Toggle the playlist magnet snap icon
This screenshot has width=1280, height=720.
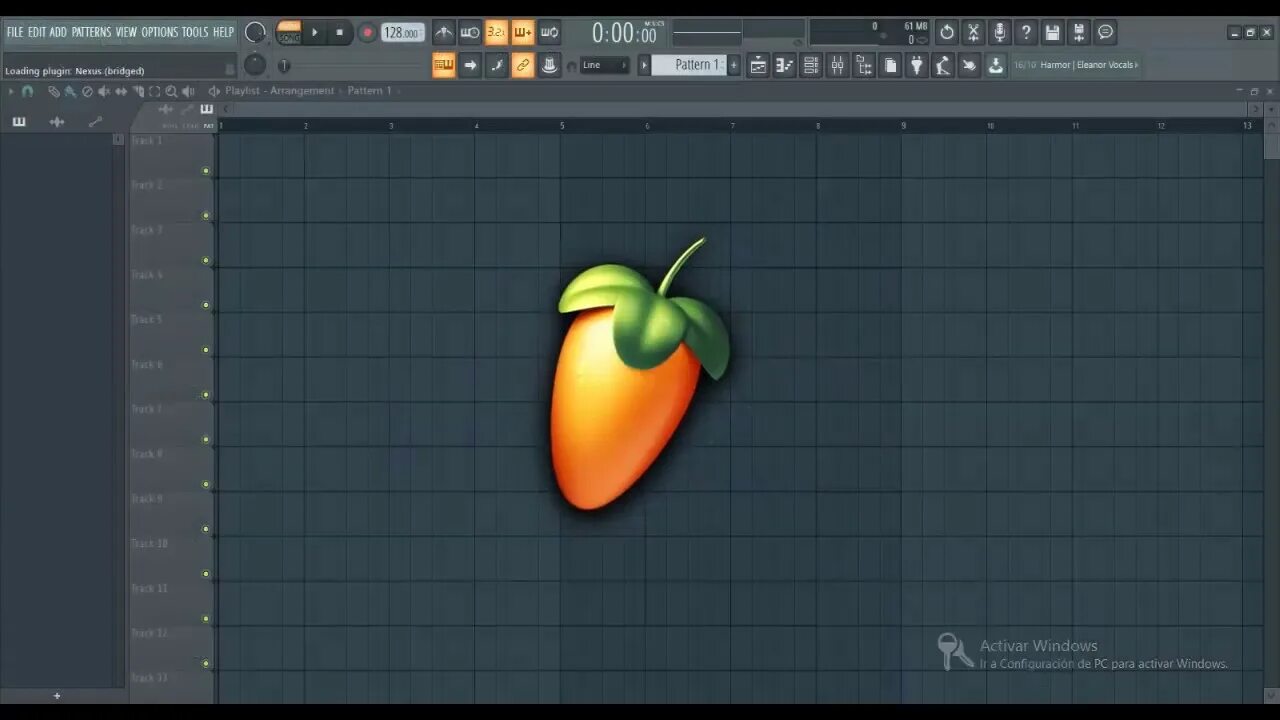click(27, 91)
